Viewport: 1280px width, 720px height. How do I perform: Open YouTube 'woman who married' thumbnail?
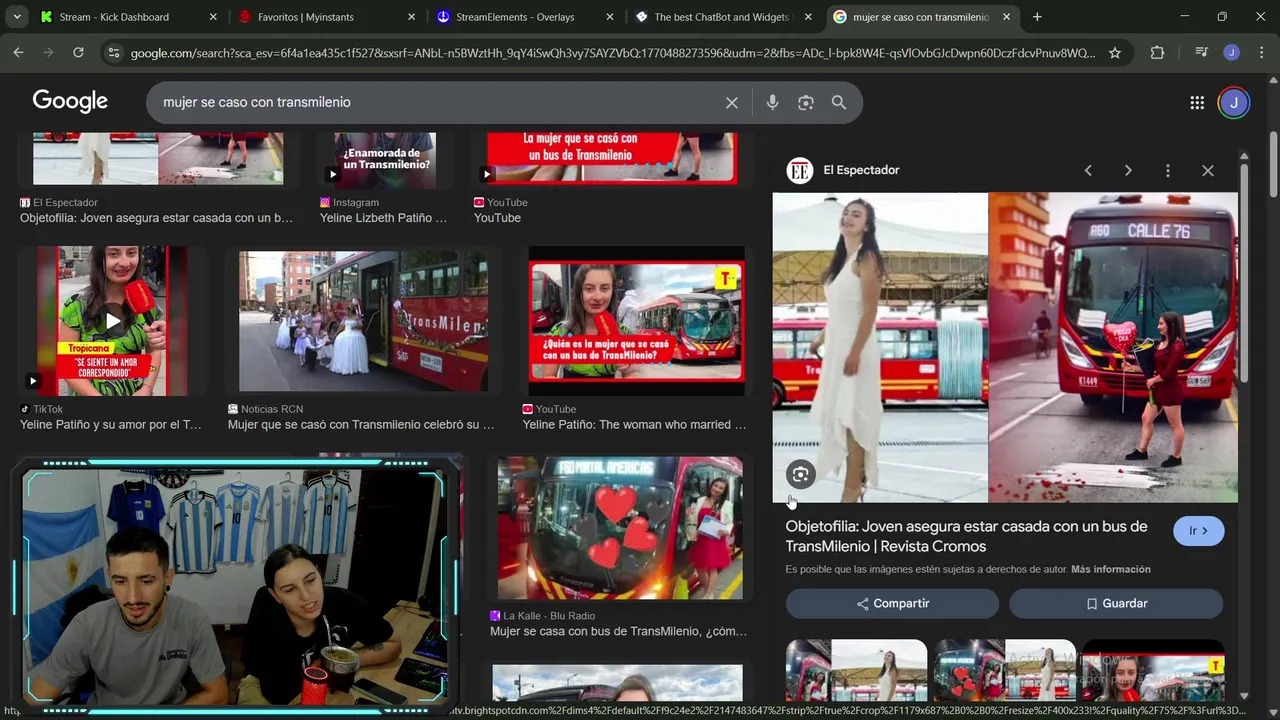(636, 321)
